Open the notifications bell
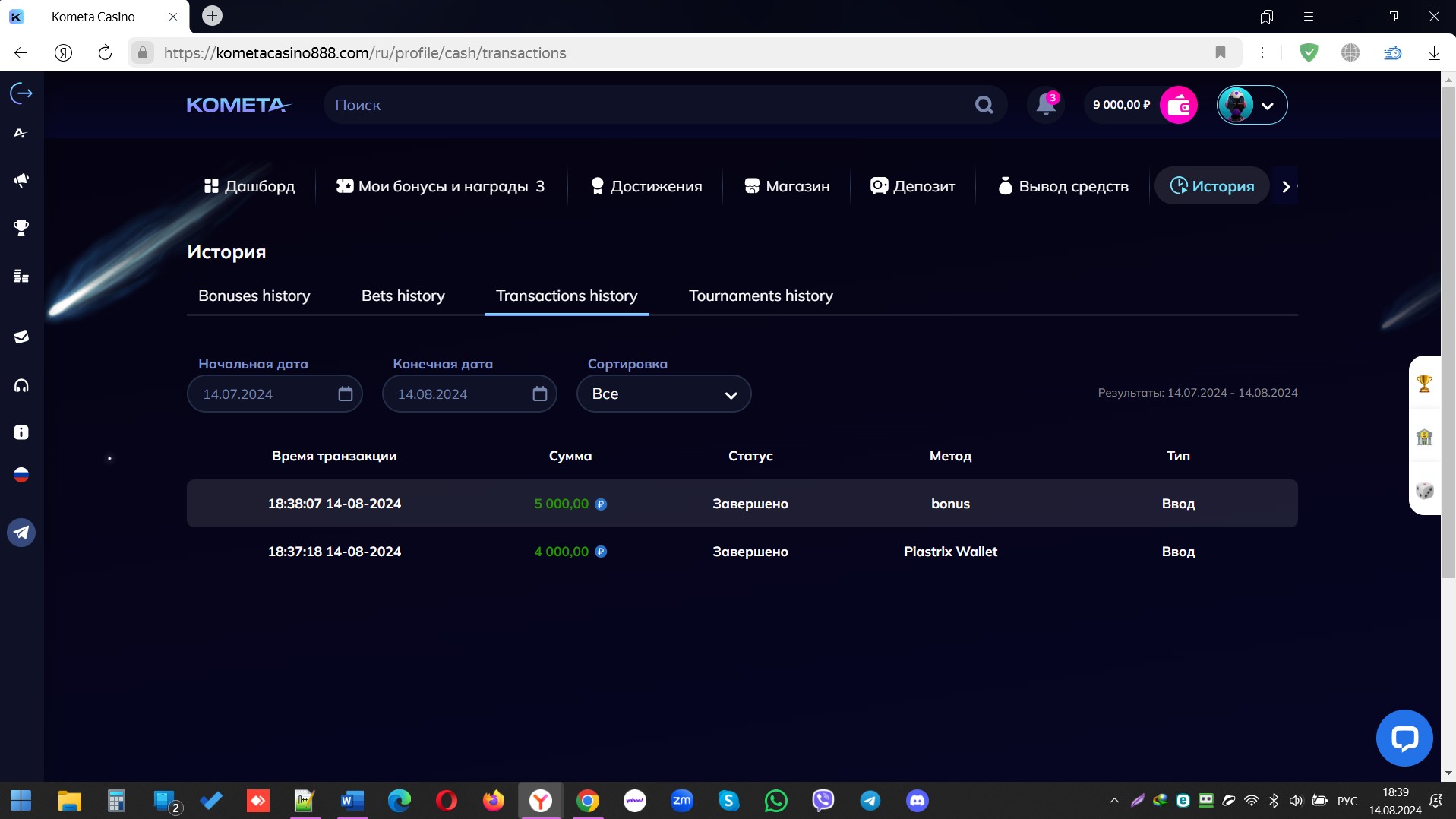Screen dimensions: 1456x819 click(1046, 105)
